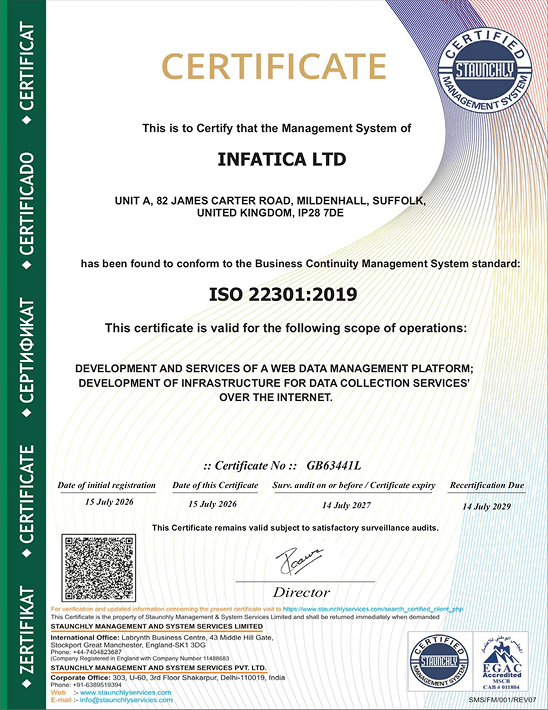548x710 pixels.
Task: Open the www.staunchlyservices.com web link
Action: pyautogui.click(x=125, y=692)
